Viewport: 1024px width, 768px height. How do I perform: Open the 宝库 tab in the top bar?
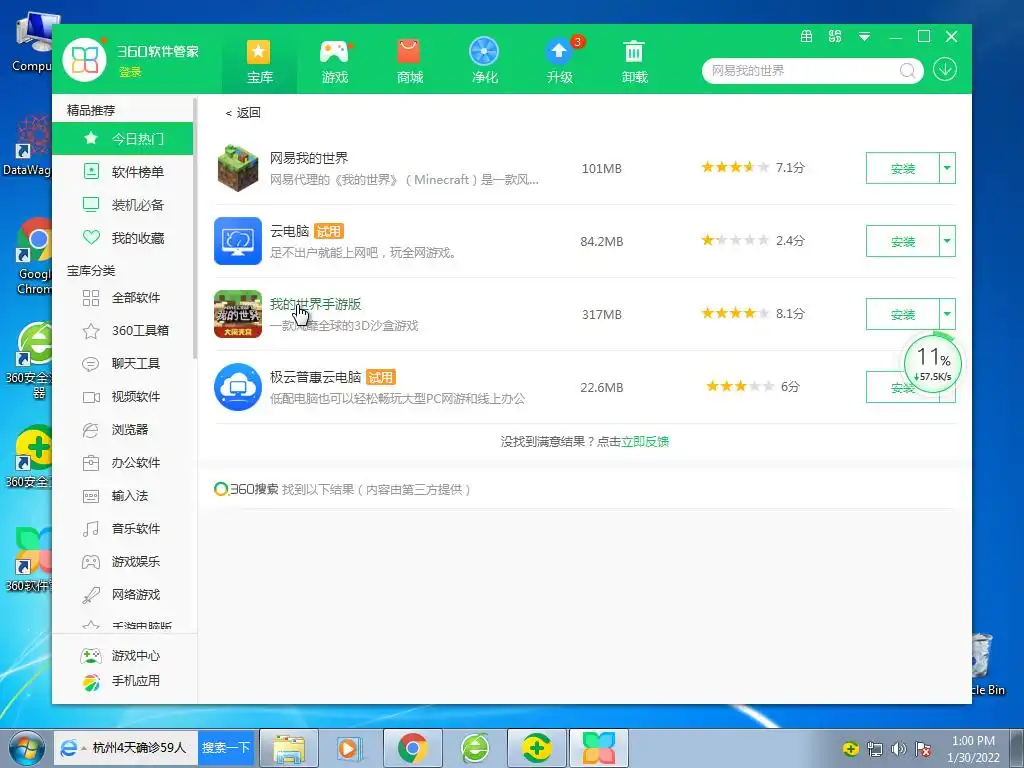[x=259, y=61]
